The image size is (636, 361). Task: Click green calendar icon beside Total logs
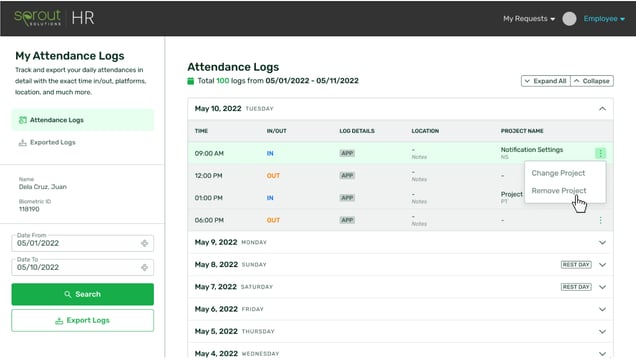191,81
